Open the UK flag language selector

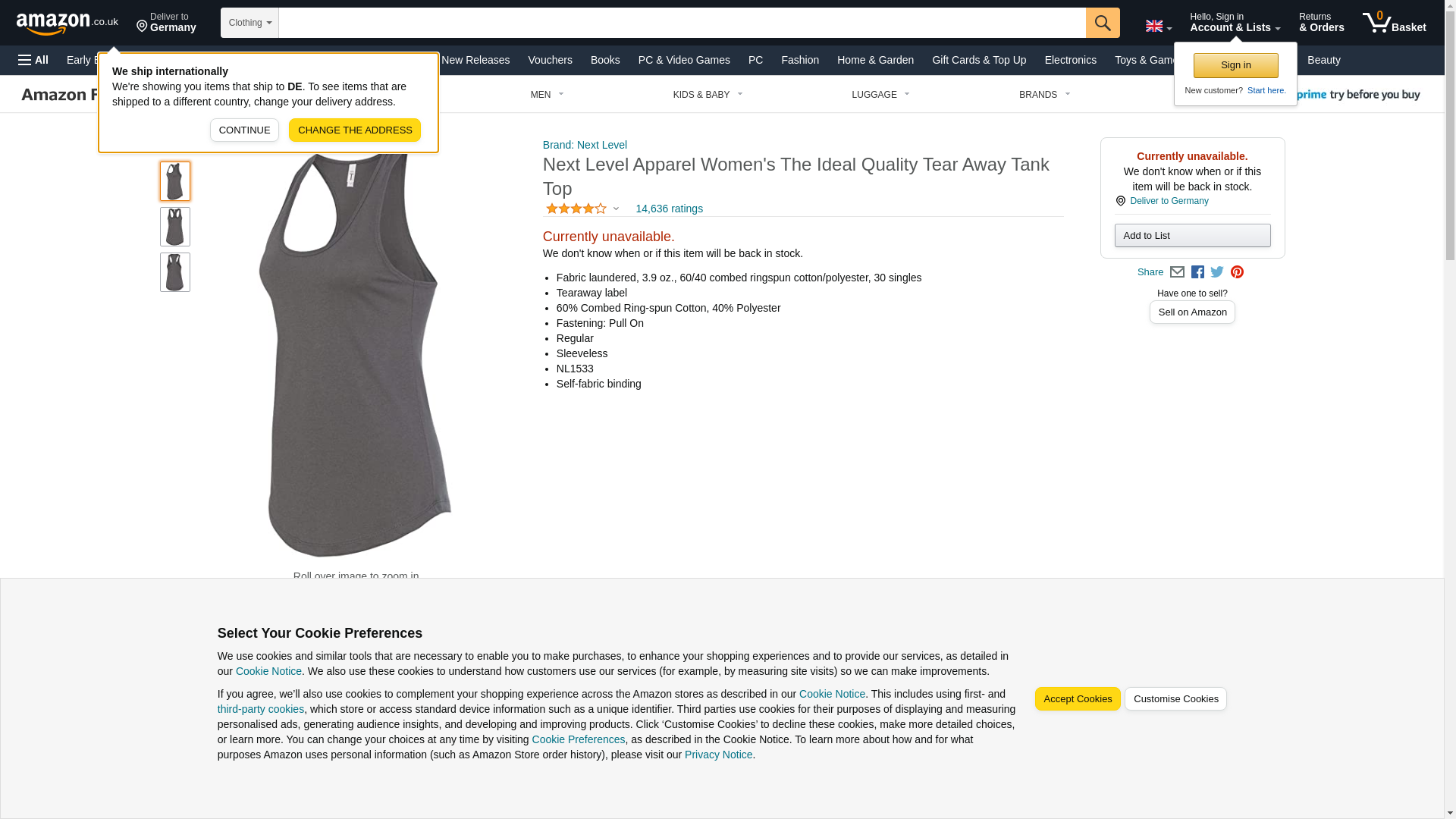coord(1158,26)
